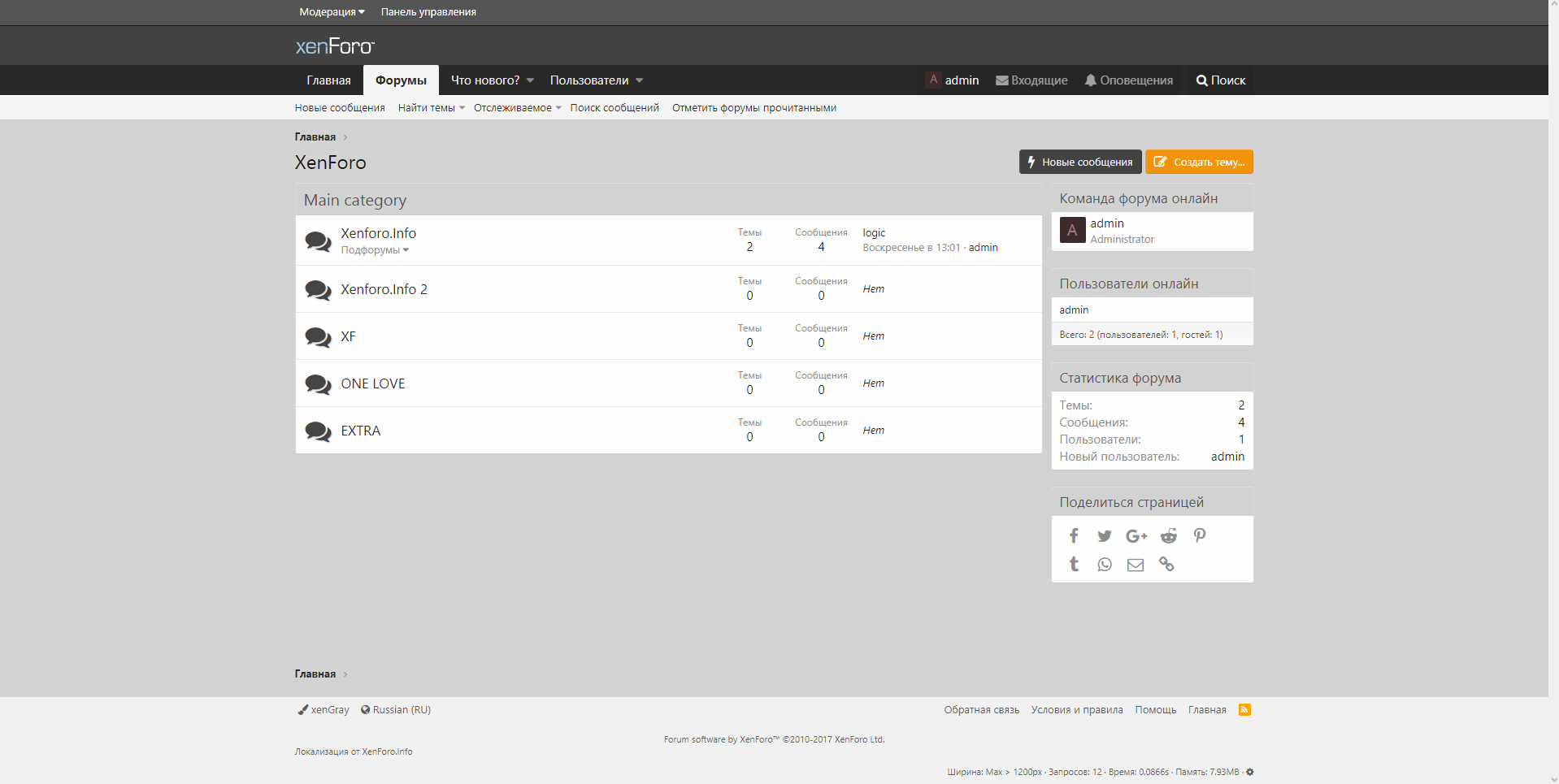The image size is (1559, 784).
Task: Share the page on Google Plus
Action: tap(1136, 536)
